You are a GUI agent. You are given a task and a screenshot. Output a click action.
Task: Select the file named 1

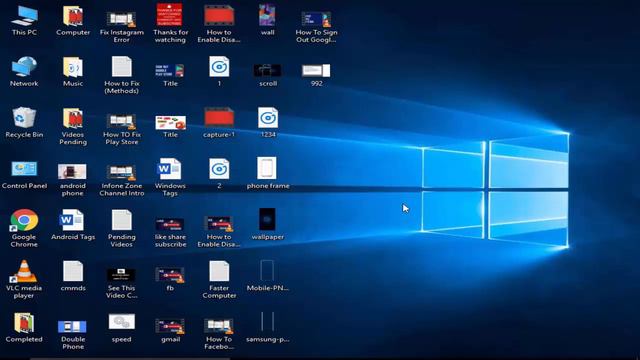click(219, 71)
